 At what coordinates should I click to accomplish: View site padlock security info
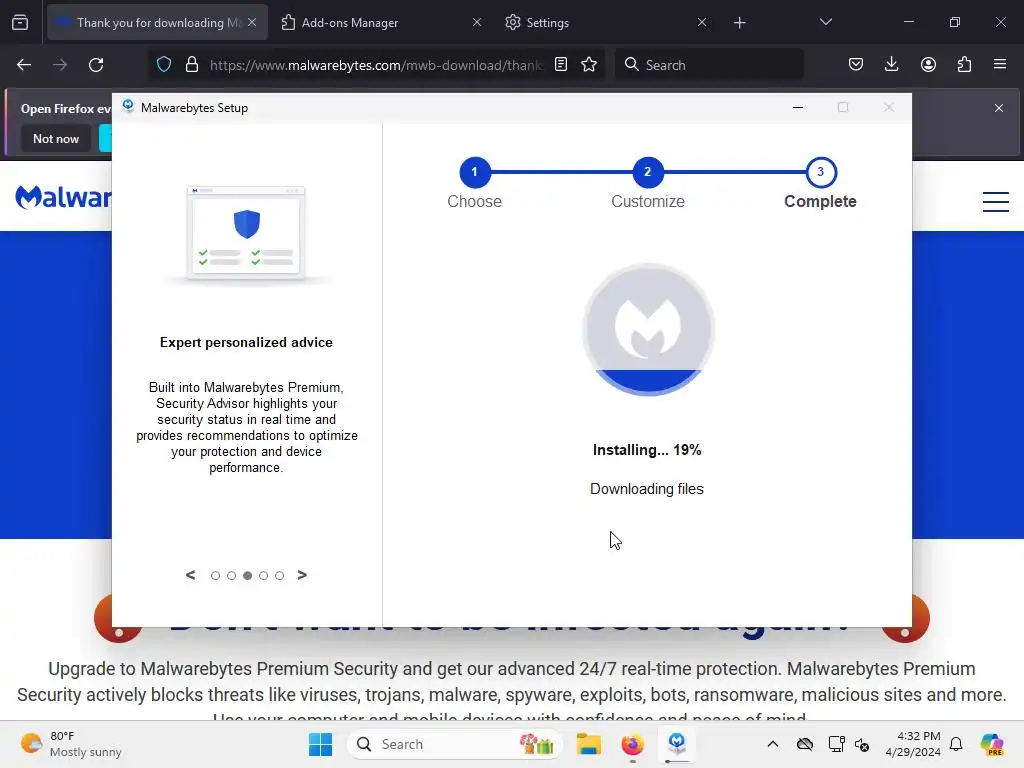click(191, 64)
